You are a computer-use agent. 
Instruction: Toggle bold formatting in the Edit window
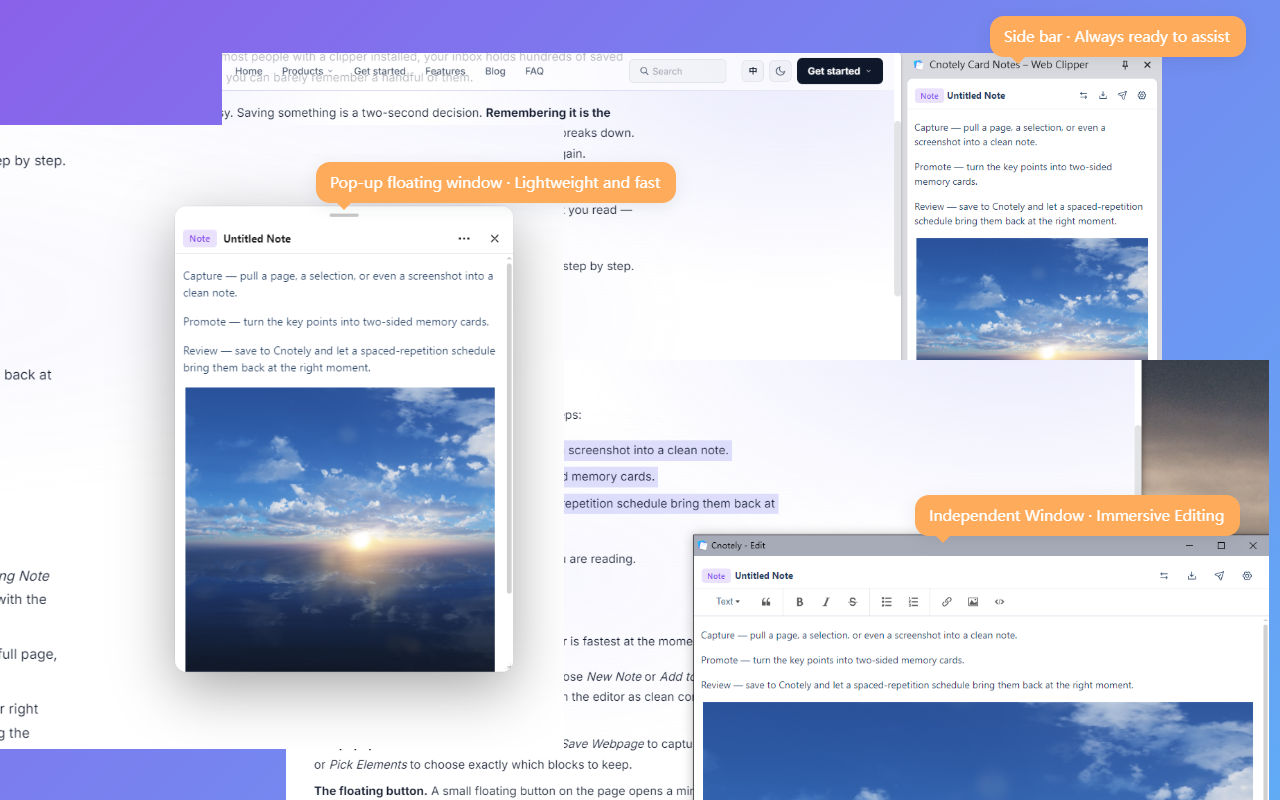[799, 602]
